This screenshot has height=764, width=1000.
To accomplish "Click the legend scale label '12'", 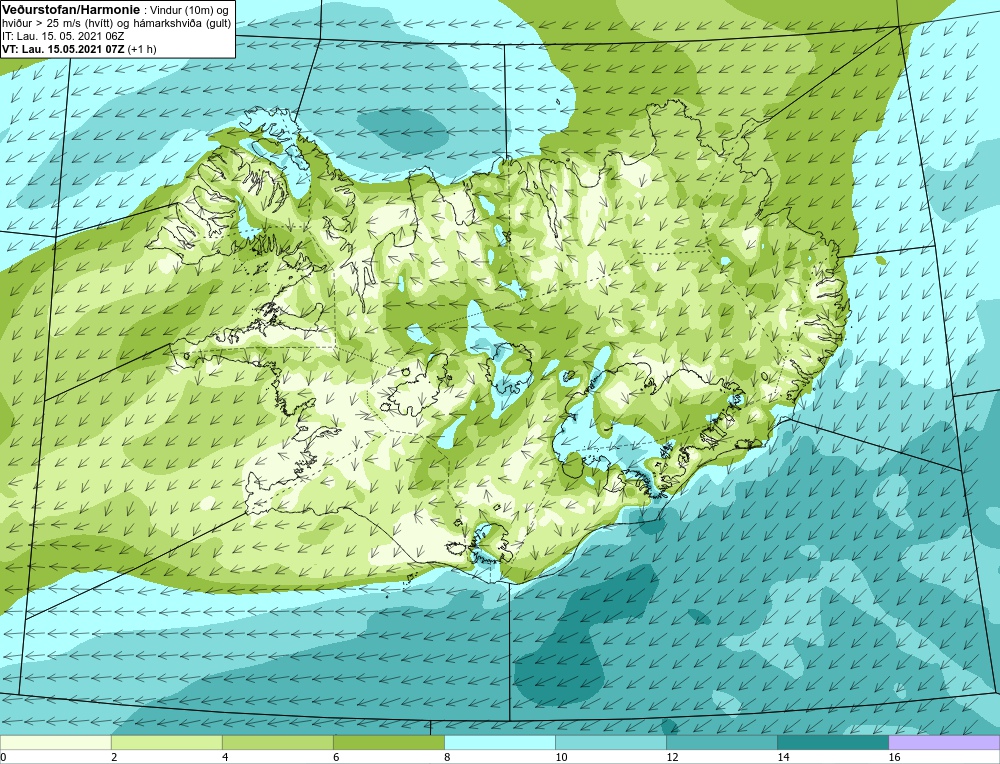I will [x=672, y=757].
